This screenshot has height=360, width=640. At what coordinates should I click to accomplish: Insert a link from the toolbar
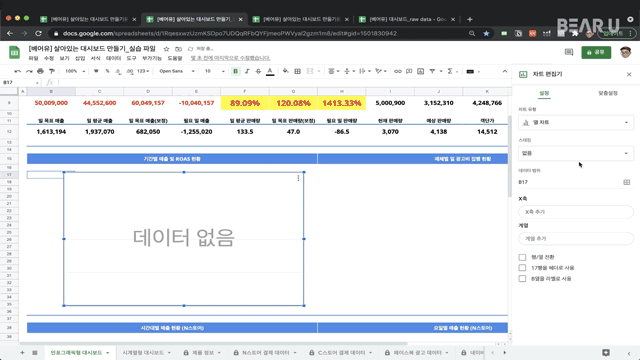[x=398, y=71]
